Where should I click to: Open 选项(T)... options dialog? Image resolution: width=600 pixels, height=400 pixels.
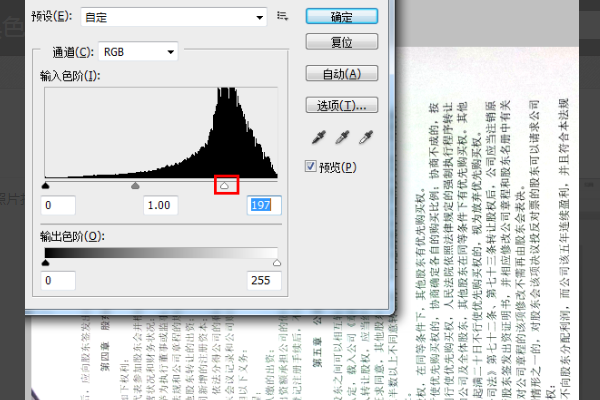point(342,105)
